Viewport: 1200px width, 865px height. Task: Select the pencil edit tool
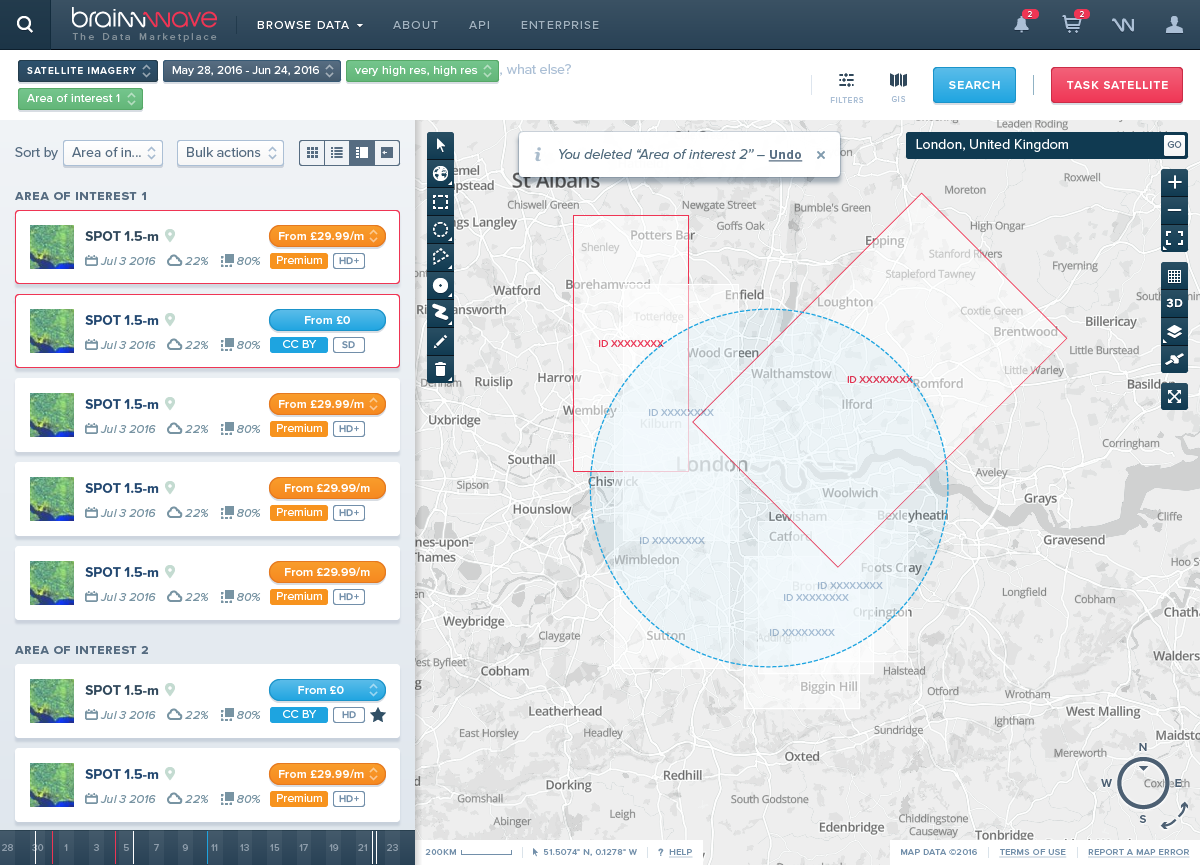[x=440, y=342]
